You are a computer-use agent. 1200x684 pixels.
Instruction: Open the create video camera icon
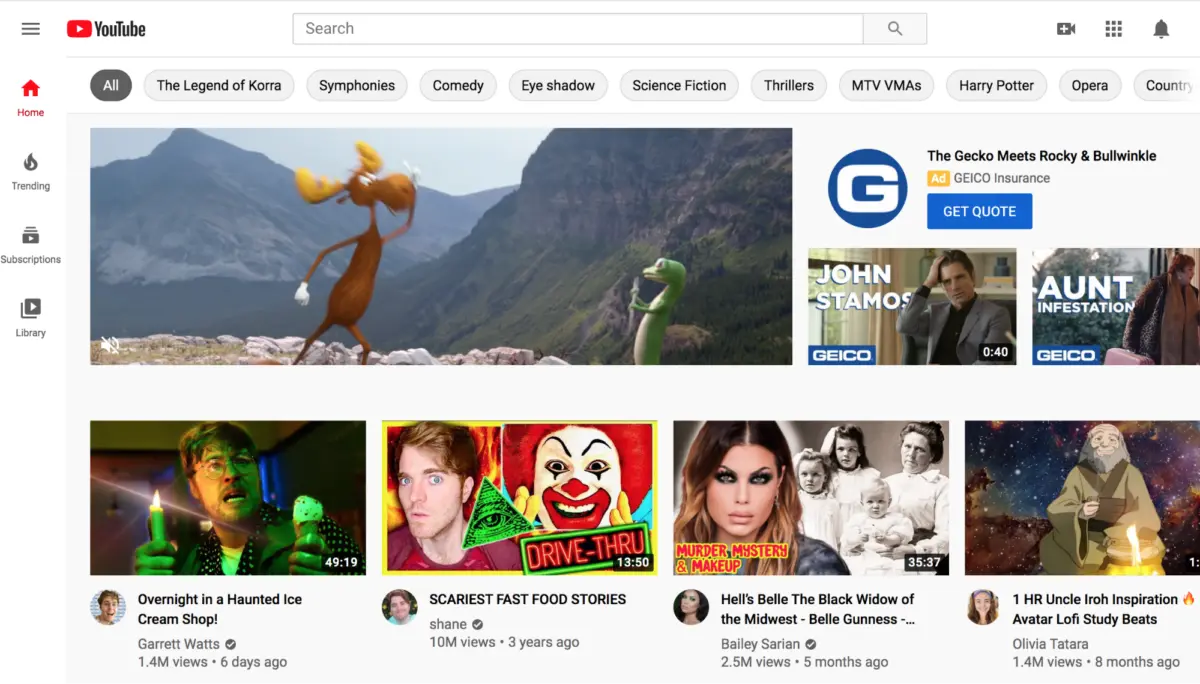click(x=1066, y=29)
